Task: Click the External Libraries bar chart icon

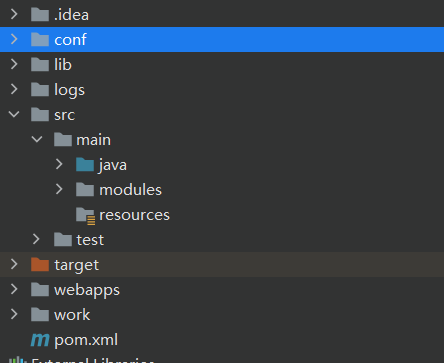Action: click(17, 360)
